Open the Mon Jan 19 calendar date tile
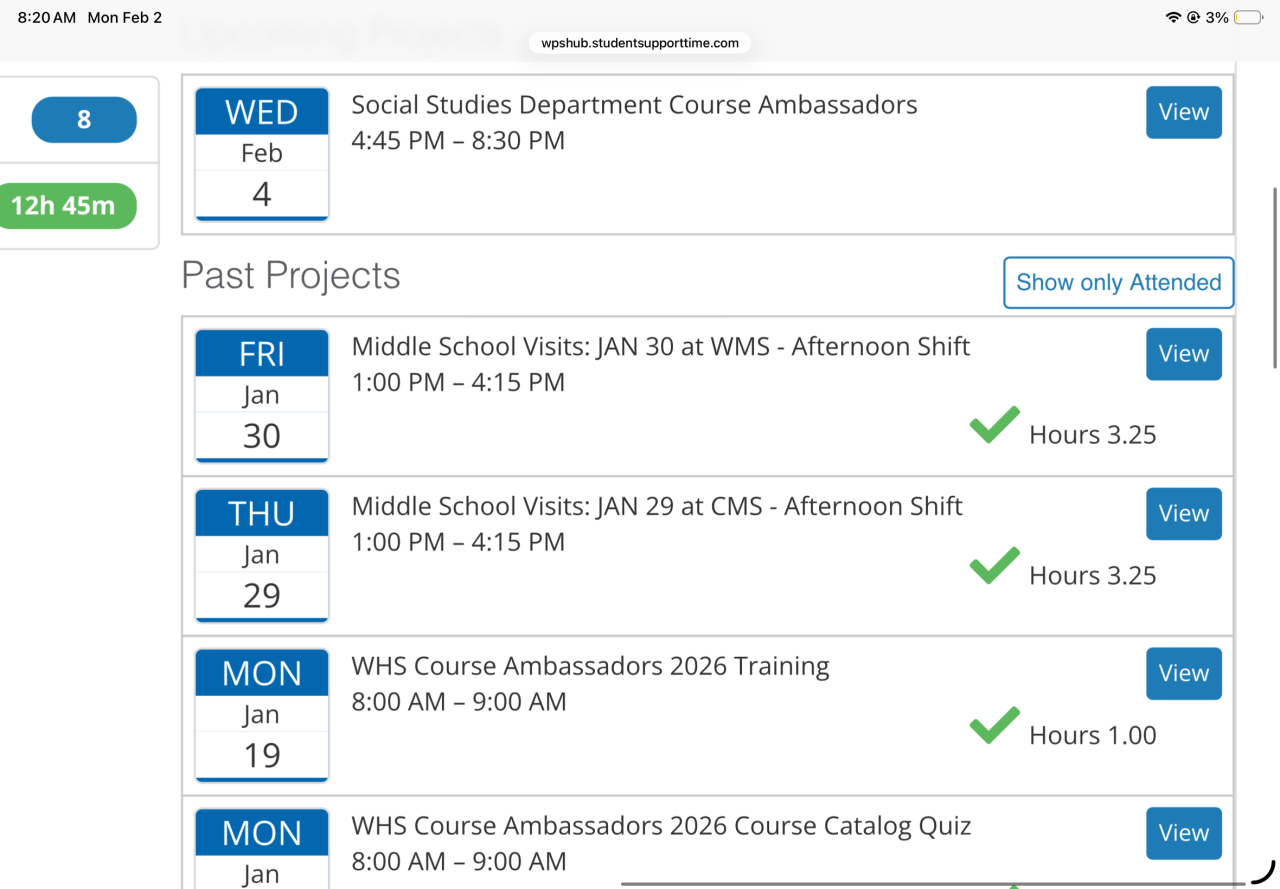This screenshot has width=1280, height=889. [x=262, y=716]
